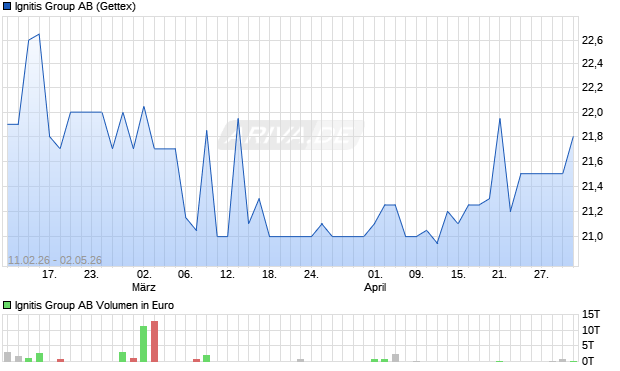Image resolution: width=620 pixels, height=371 pixels.
Task: Click the date range text '11.02.26 - 02.05.26'
Action: coord(55,260)
